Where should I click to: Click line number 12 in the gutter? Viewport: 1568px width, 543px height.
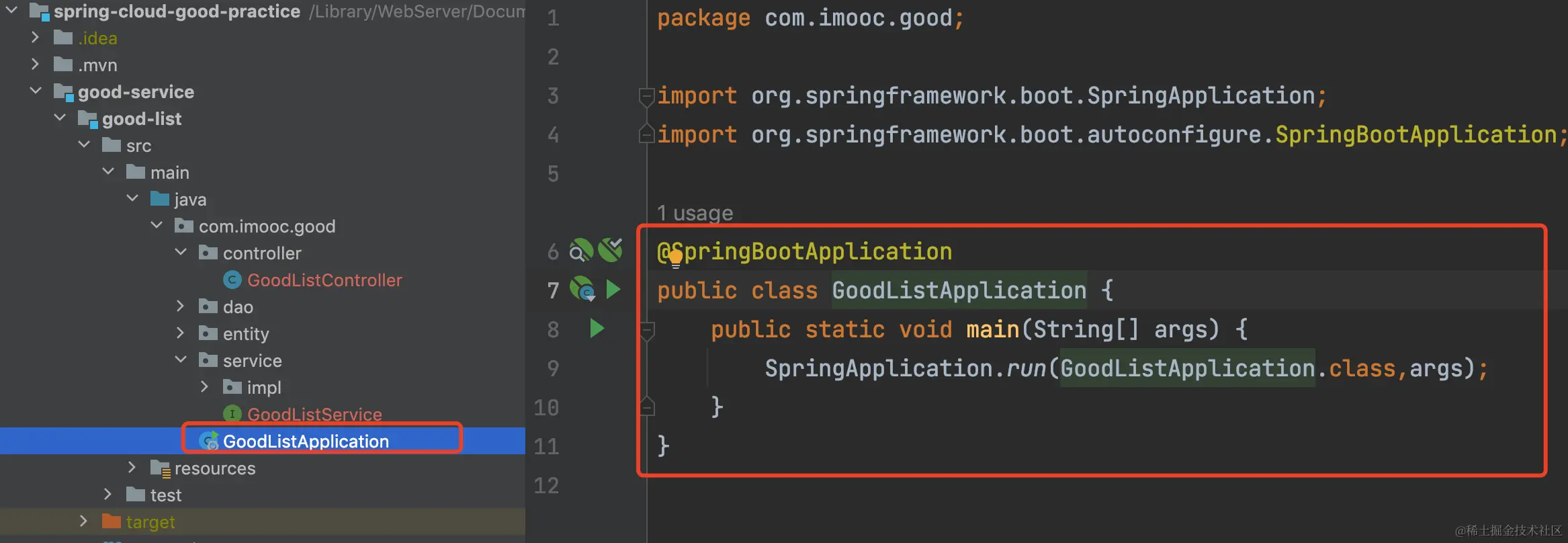(546, 485)
